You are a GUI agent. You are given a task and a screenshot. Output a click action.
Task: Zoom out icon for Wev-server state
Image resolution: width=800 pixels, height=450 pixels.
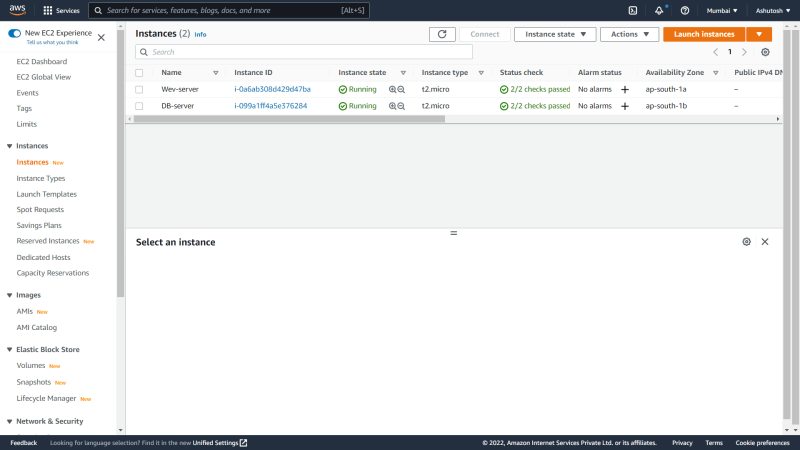[x=401, y=89]
